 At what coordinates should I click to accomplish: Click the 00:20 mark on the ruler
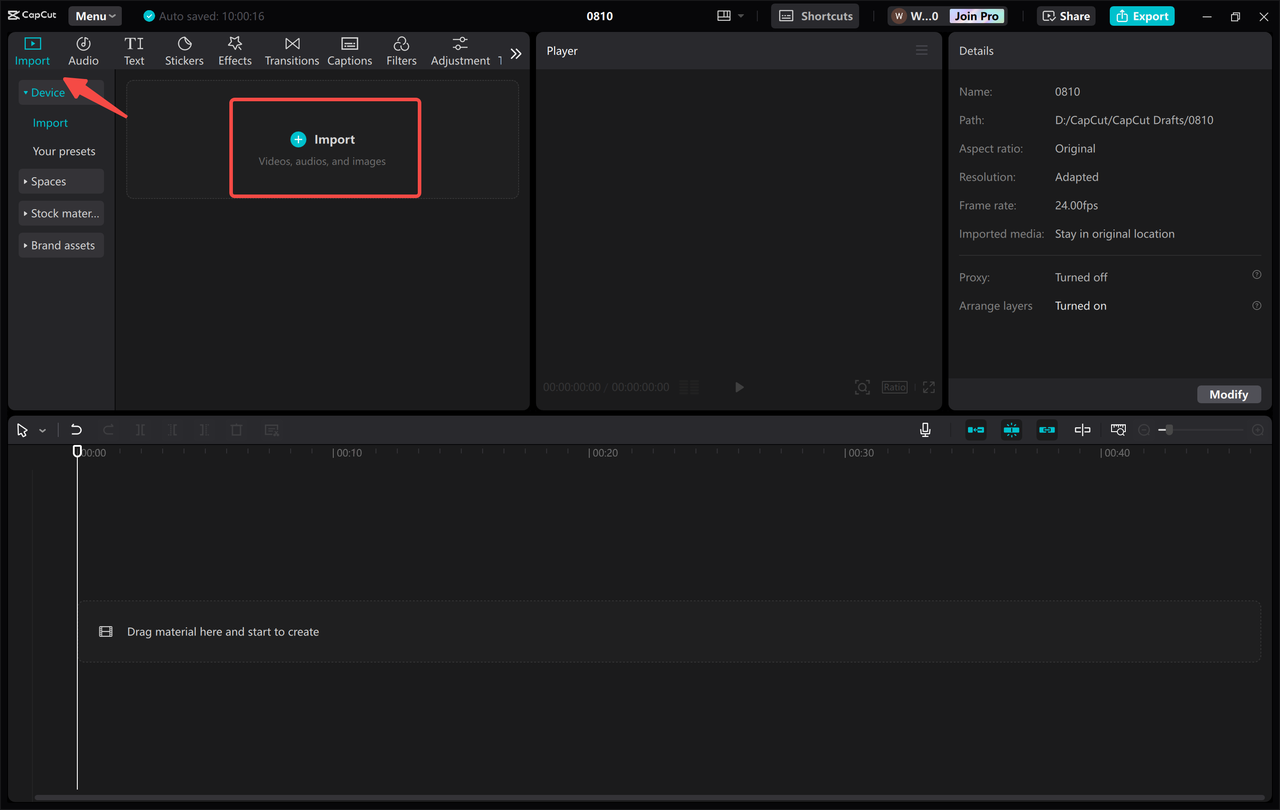click(603, 453)
